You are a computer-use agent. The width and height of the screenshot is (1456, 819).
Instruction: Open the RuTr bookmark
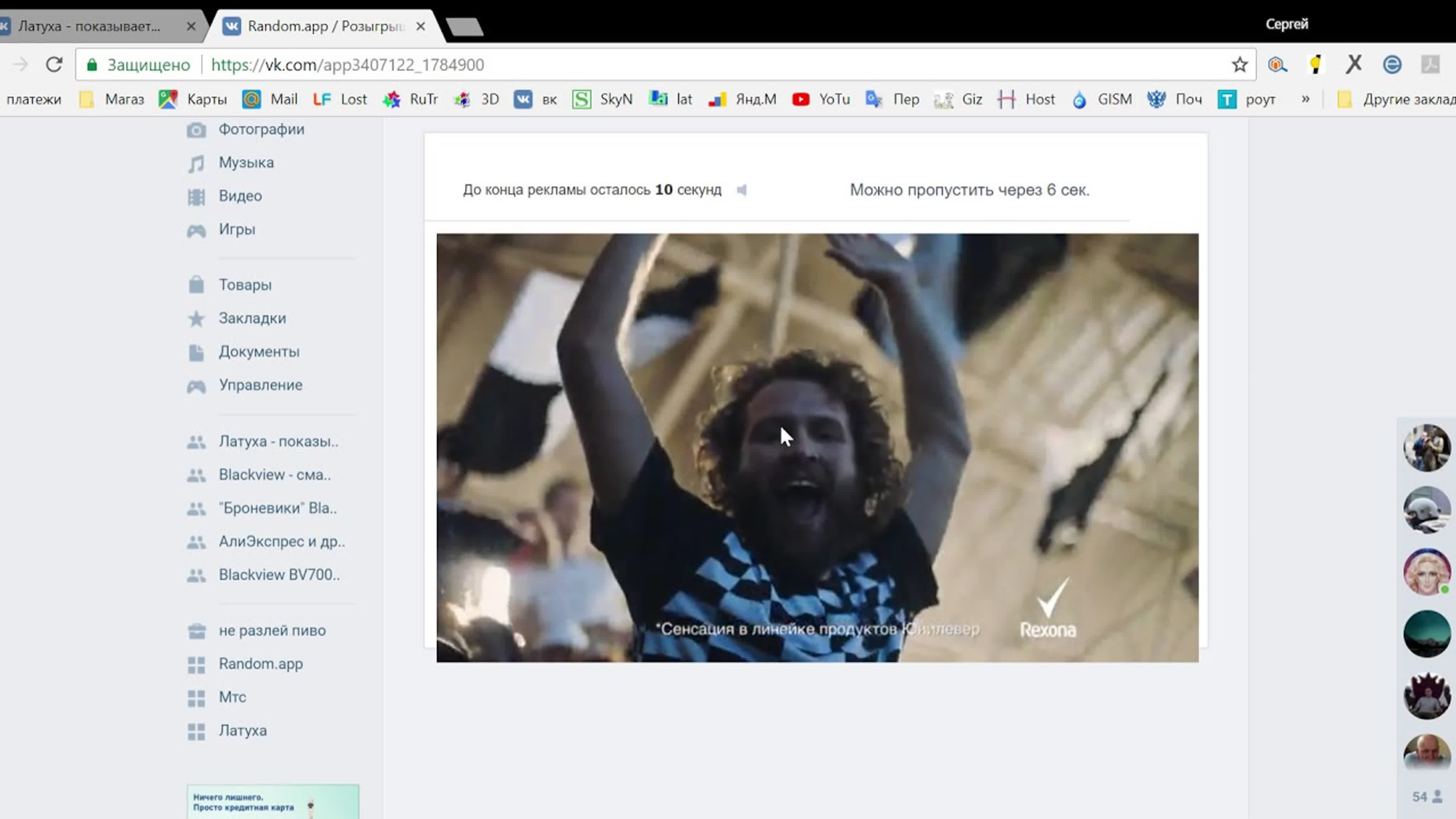point(410,100)
